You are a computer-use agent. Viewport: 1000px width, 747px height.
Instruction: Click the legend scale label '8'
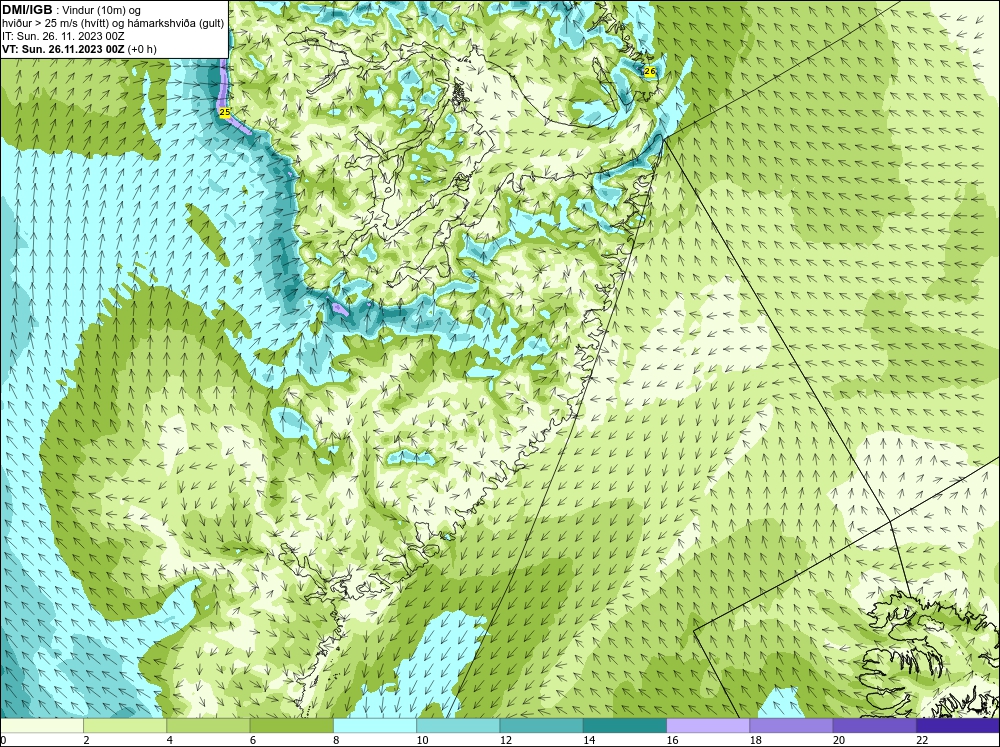[x=336, y=740]
